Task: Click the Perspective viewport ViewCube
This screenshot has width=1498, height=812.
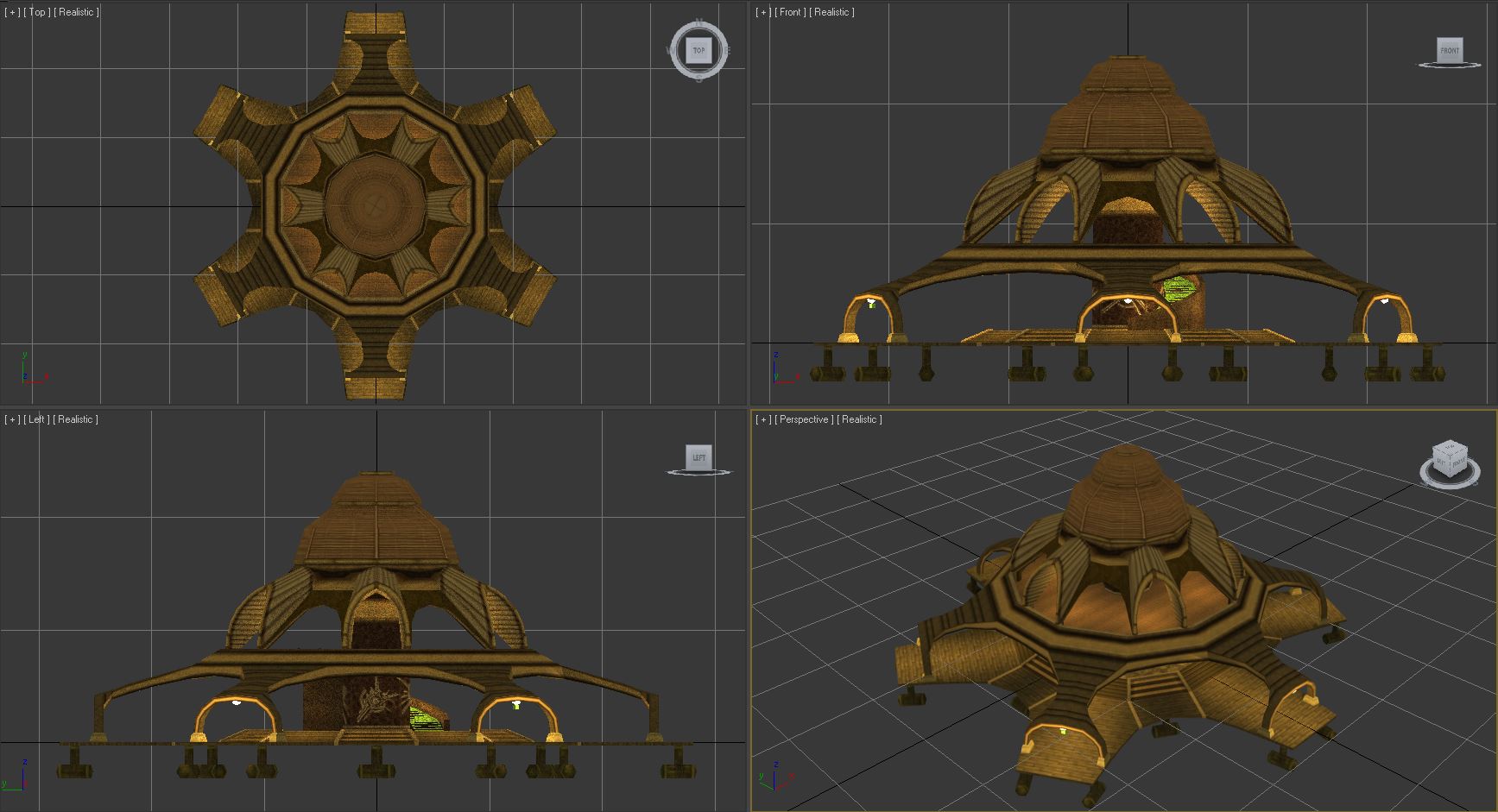Action: (1450, 458)
